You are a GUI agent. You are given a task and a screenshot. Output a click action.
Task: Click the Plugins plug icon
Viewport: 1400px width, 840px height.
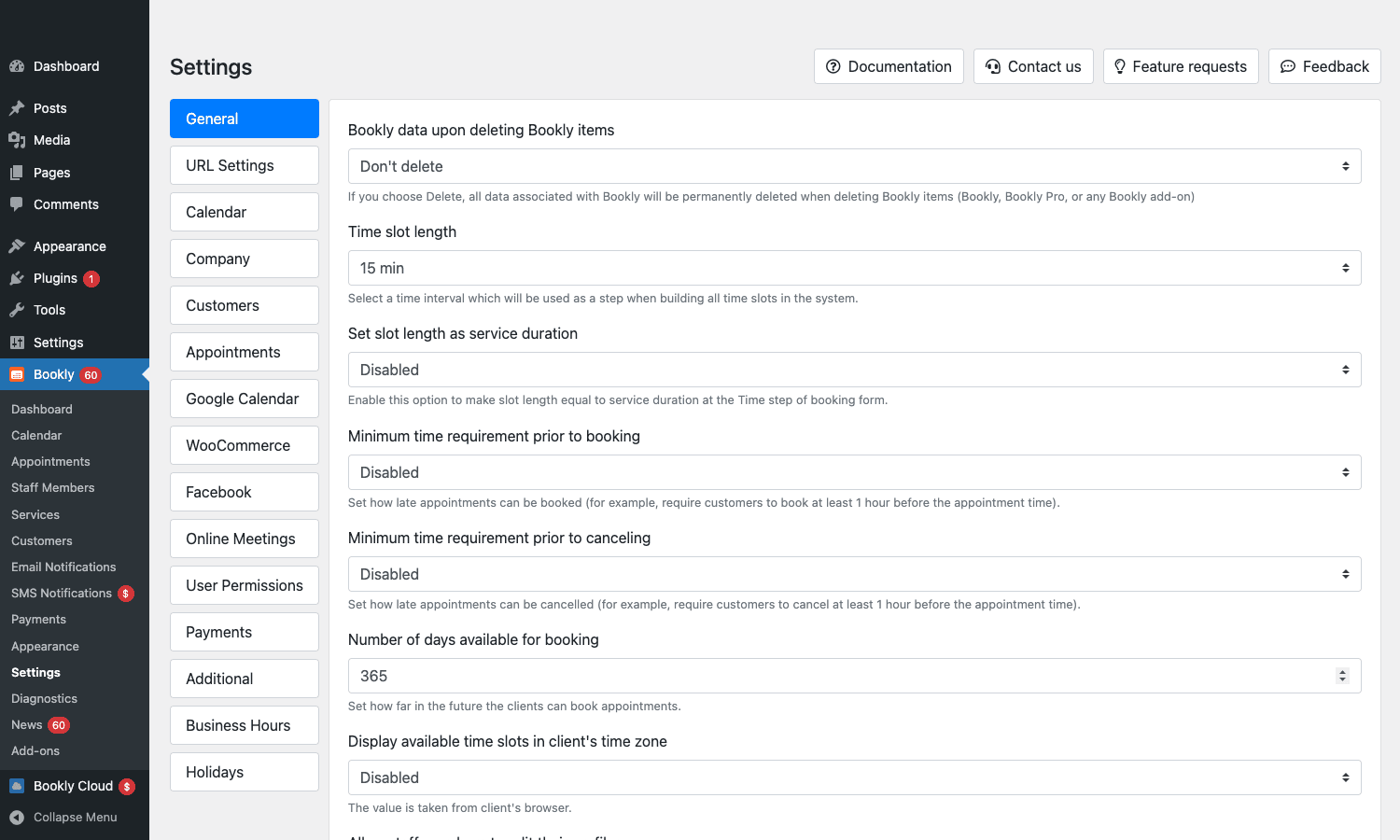click(17, 278)
